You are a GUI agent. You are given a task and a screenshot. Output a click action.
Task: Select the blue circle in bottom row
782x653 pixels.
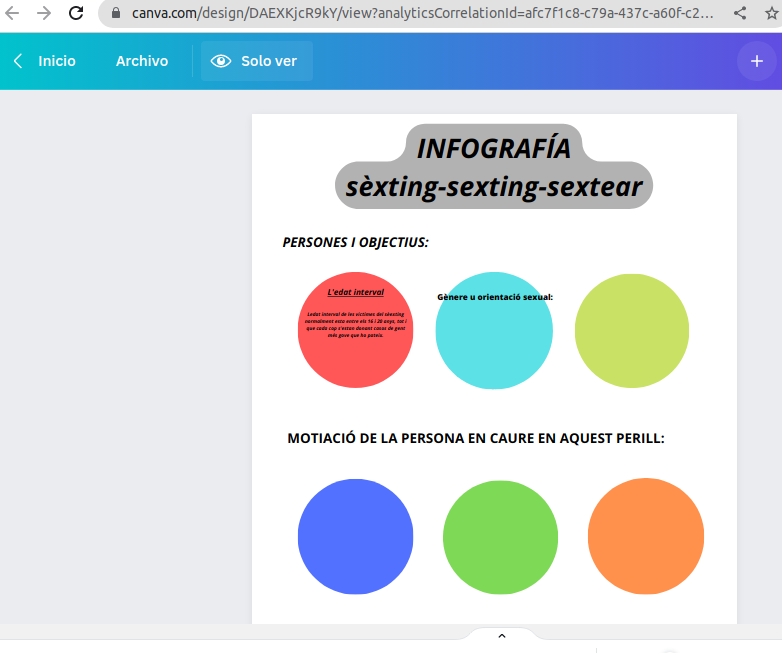(x=355, y=537)
